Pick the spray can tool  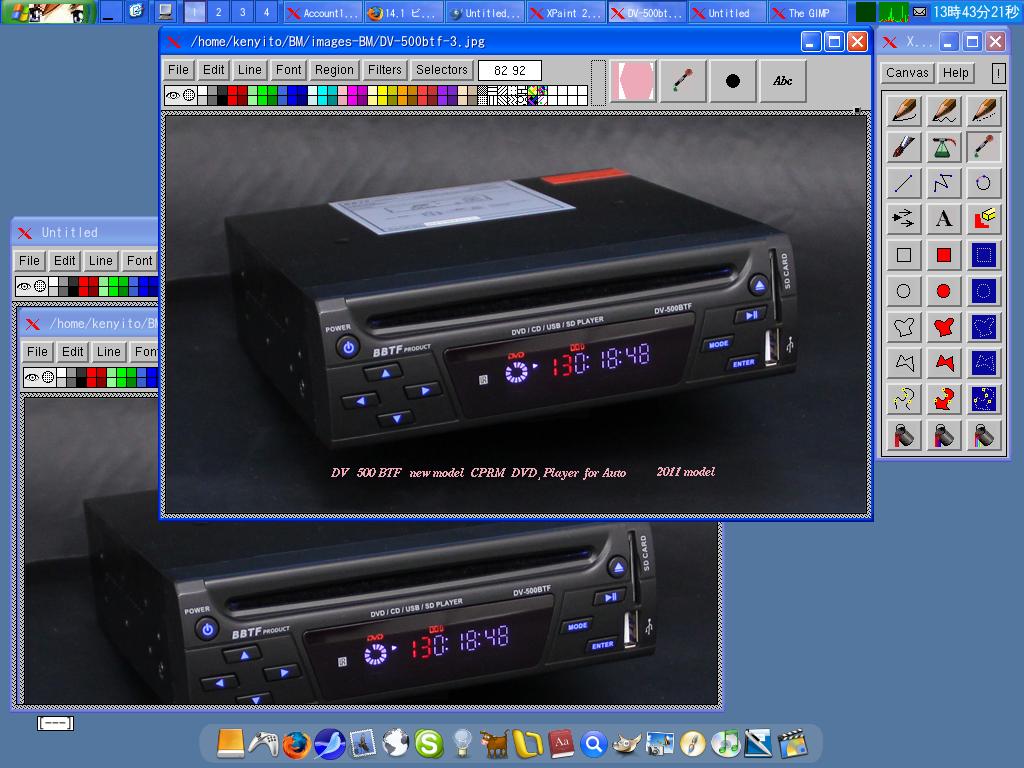coord(943,147)
